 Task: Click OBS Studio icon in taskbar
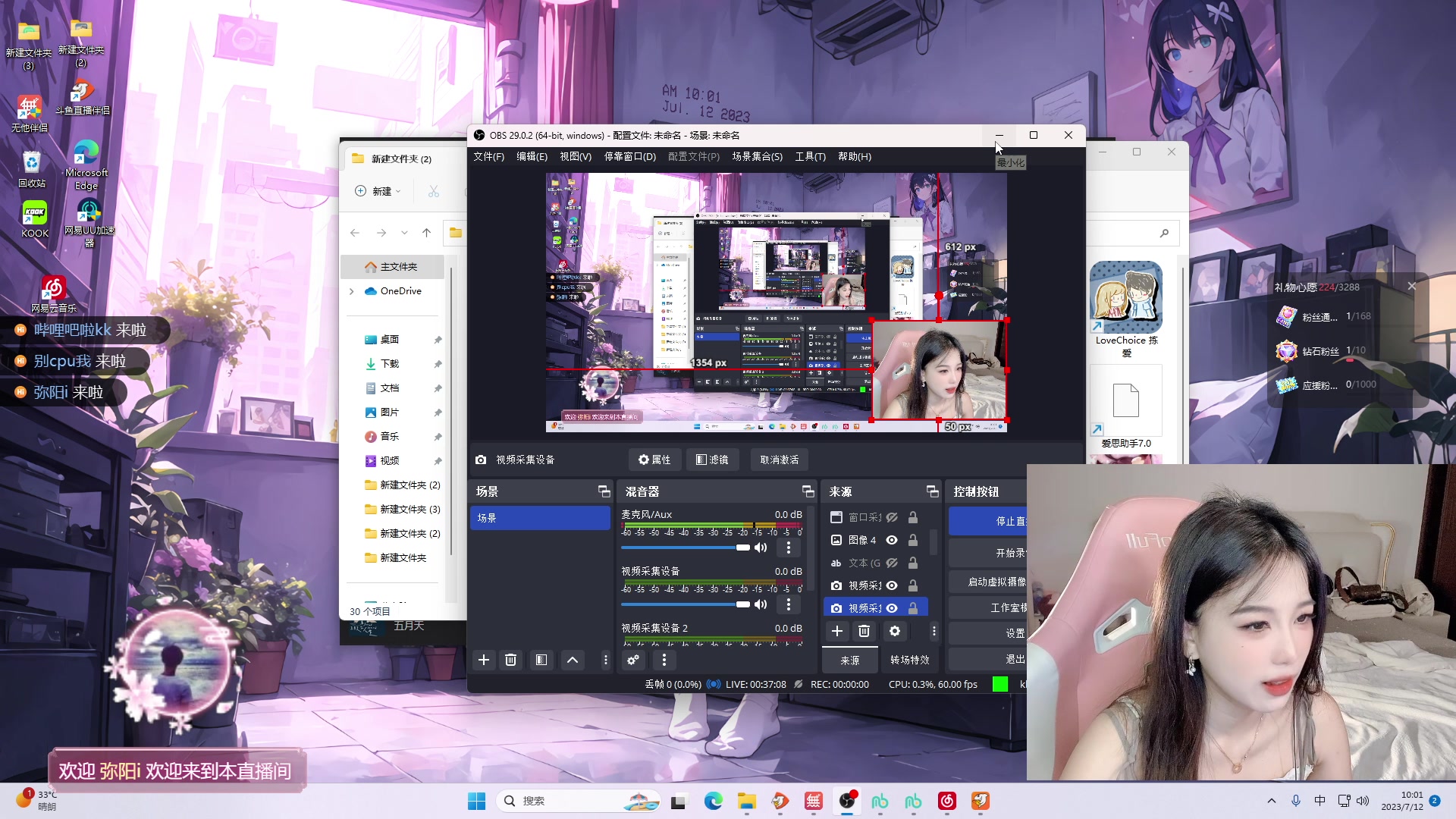tap(847, 801)
